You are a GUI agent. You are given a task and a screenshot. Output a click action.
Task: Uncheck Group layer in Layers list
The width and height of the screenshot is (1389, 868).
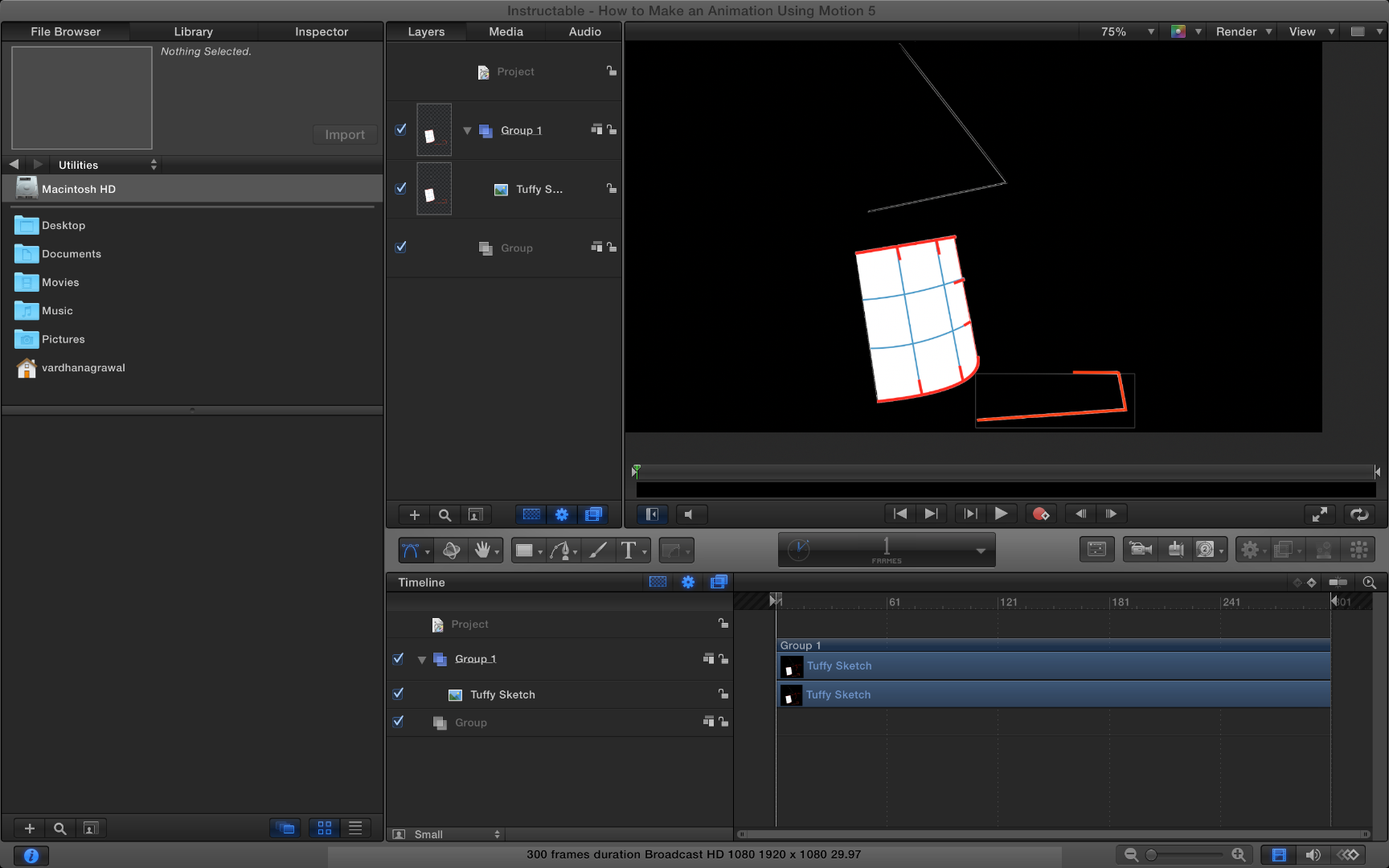(x=401, y=248)
